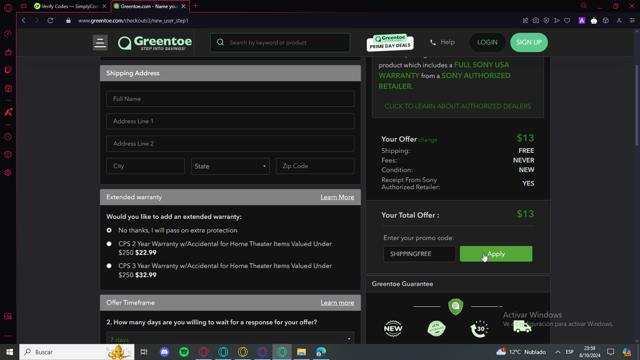Click the NEW guarantee badge icon
Viewport: 640px width, 360px height.
pyautogui.click(x=393, y=328)
